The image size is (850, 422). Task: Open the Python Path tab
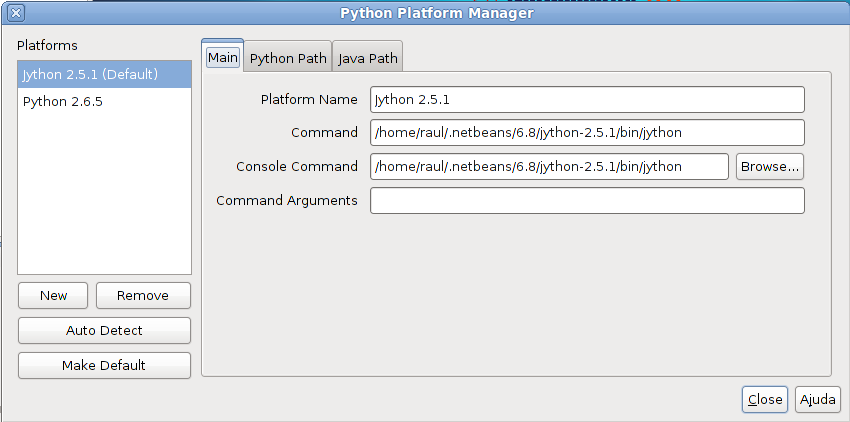coord(288,58)
